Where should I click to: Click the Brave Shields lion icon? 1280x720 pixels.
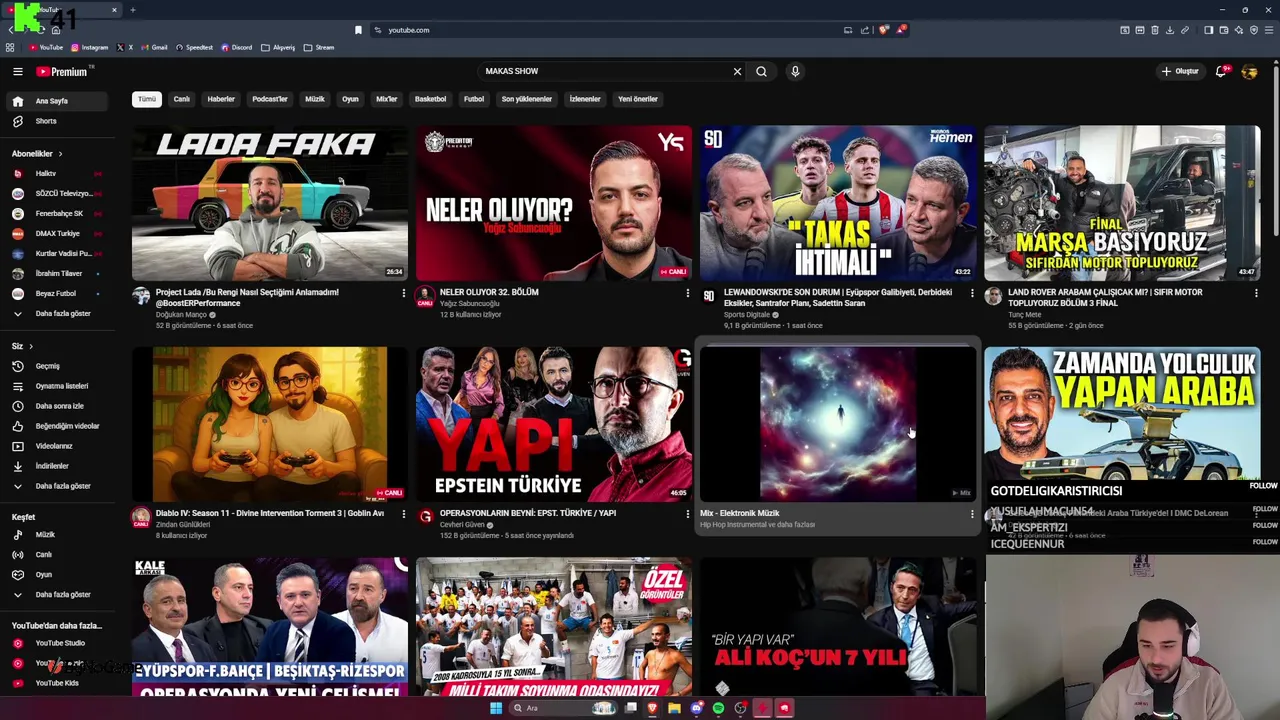pyautogui.click(x=883, y=30)
